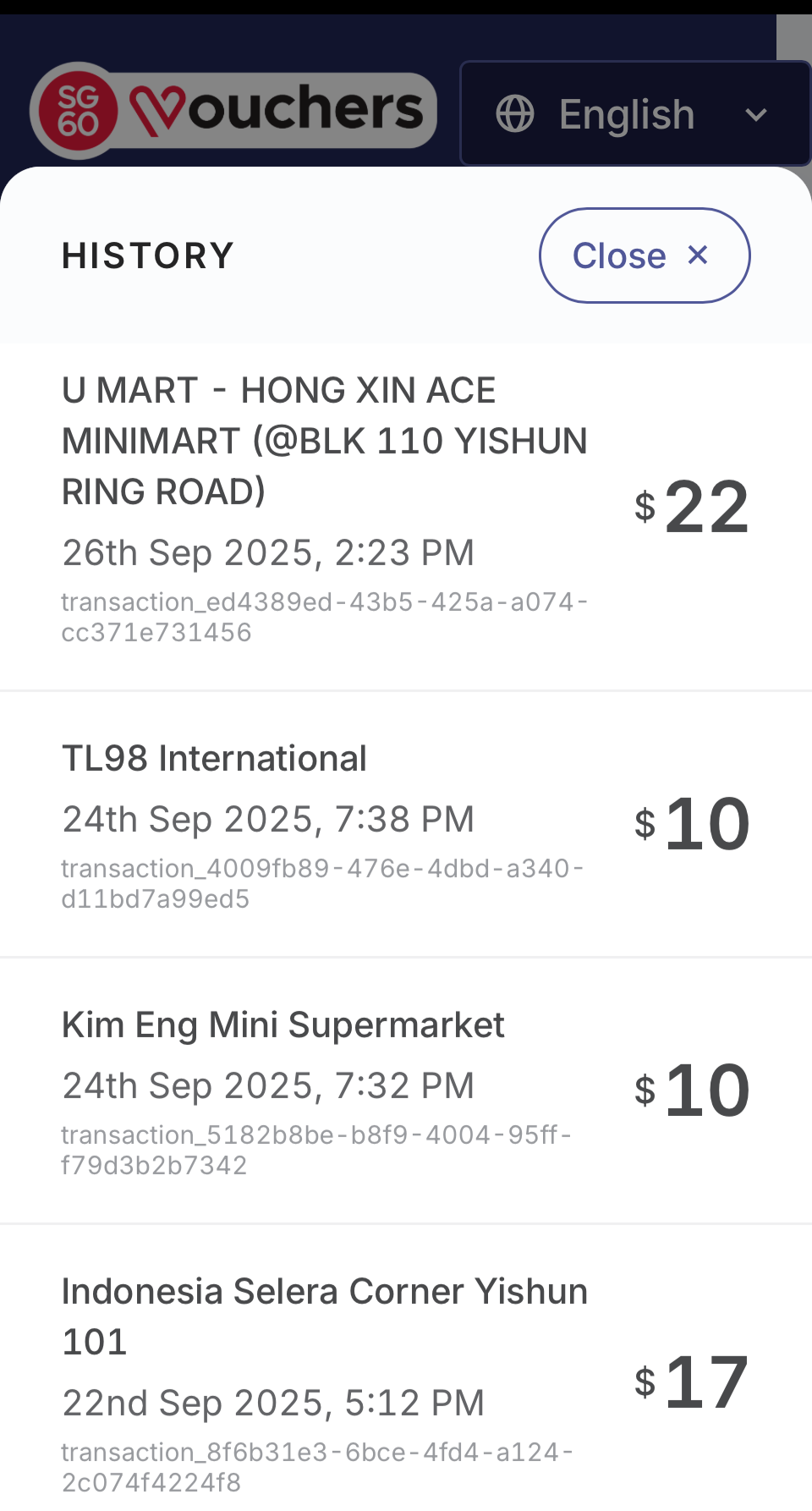Click transaction ID starting with 4009fb89
This screenshot has height=1511, width=812.
point(322,883)
